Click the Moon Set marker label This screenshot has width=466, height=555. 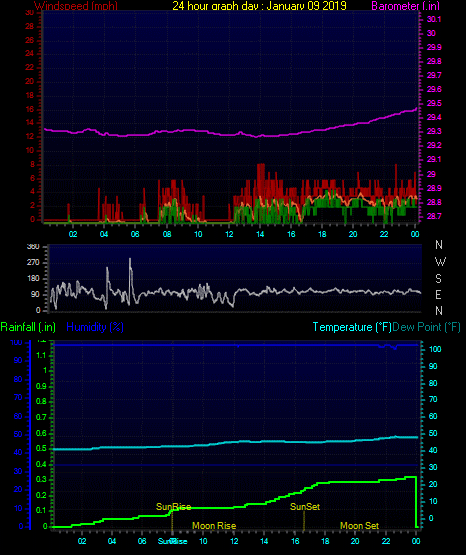(359, 526)
